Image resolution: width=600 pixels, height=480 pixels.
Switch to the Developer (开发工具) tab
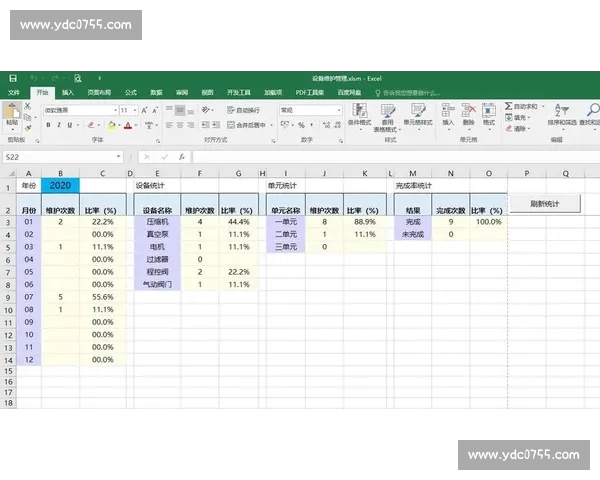pos(239,93)
